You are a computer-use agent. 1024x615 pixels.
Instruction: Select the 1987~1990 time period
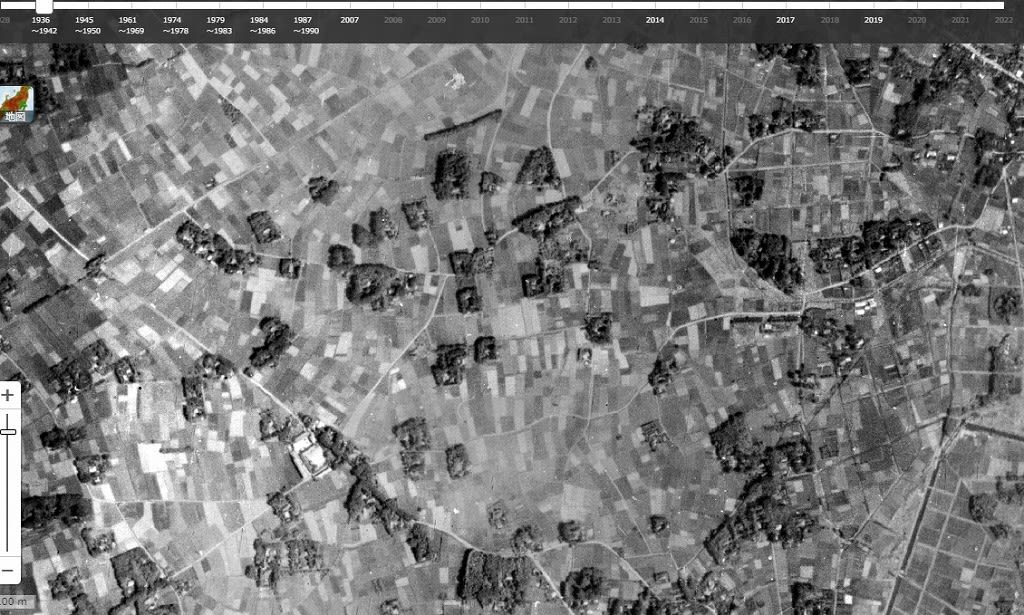click(x=304, y=25)
